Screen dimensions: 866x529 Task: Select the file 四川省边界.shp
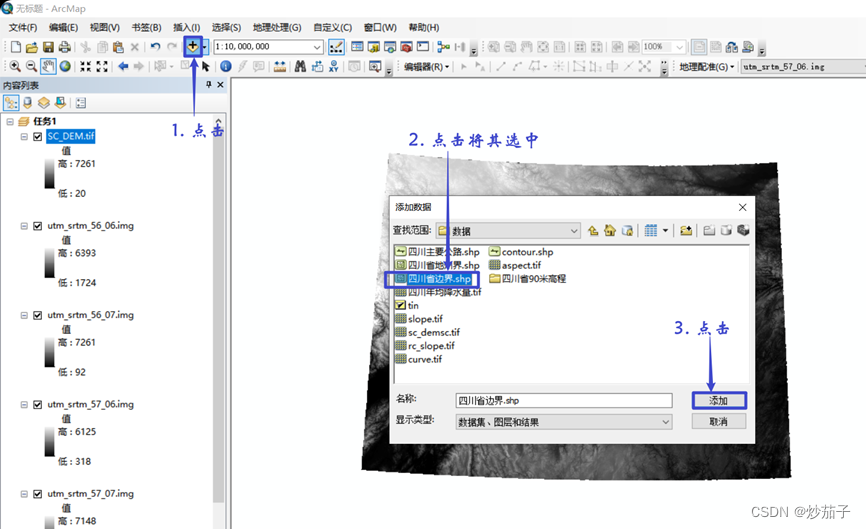(433, 279)
